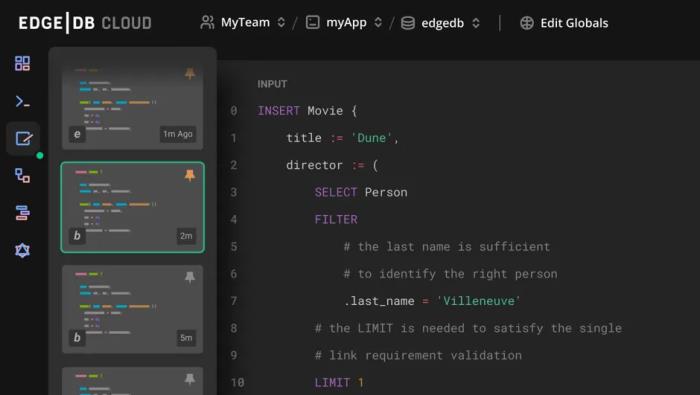This screenshot has height=395, width=700.
Task: Select the 5m query history thumbnail
Action: point(133,309)
